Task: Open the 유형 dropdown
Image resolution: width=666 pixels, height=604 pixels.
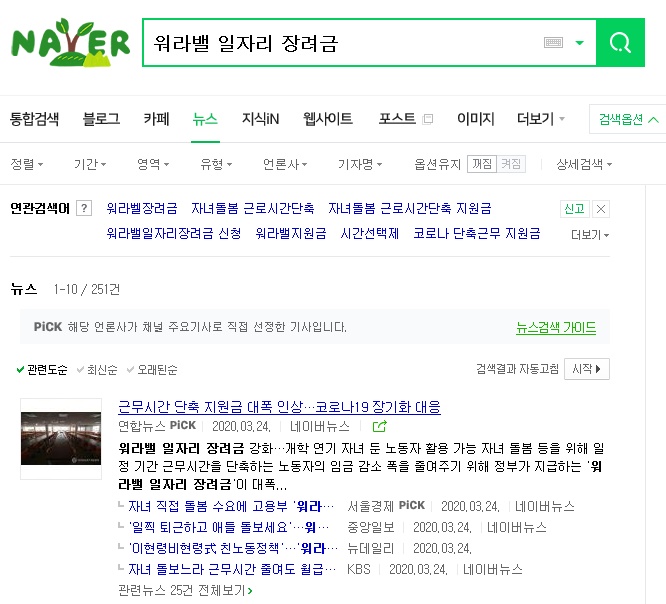Action: pyautogui.click(x=216, y=164)
